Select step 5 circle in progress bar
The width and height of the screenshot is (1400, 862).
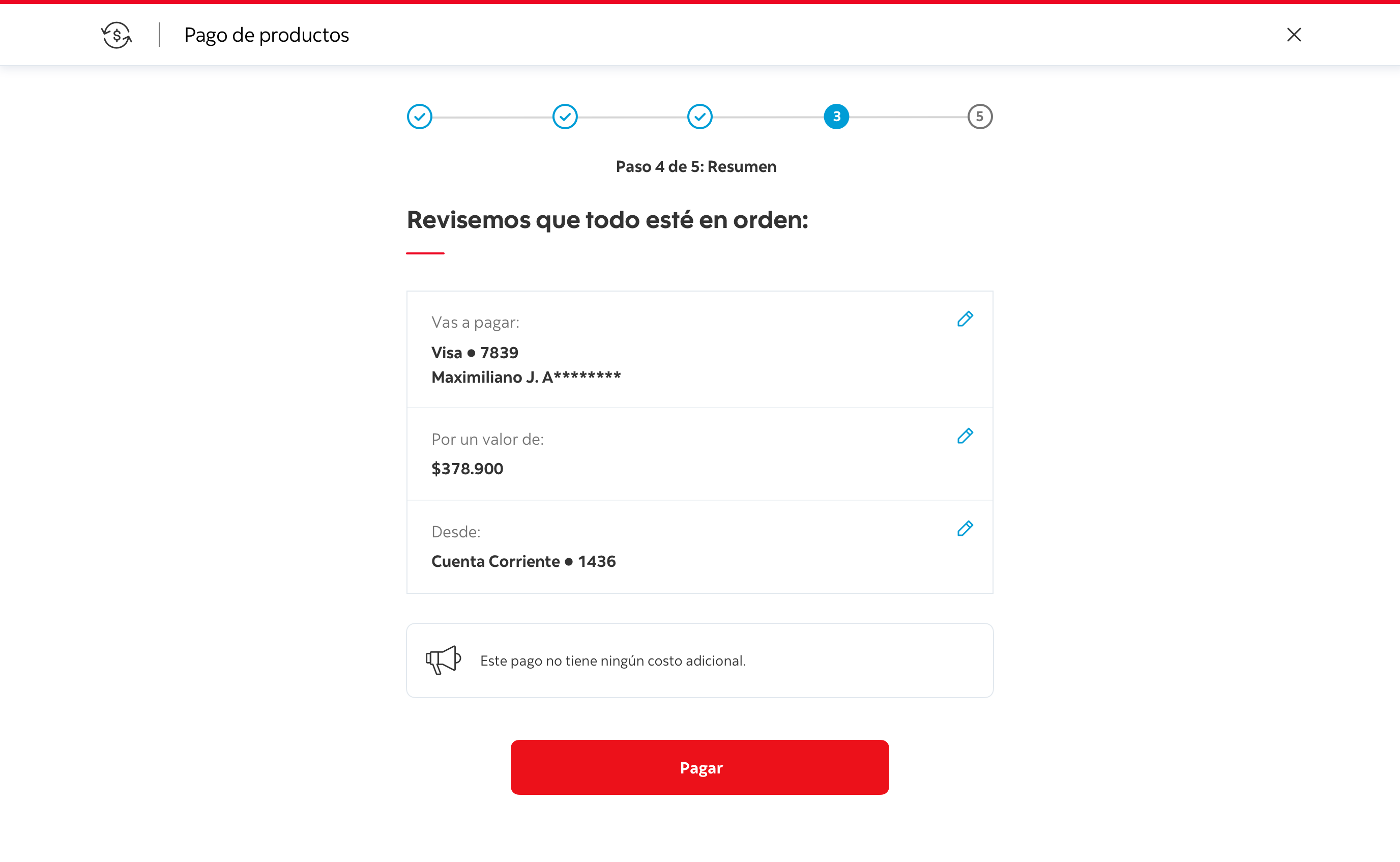coord(979,117)
